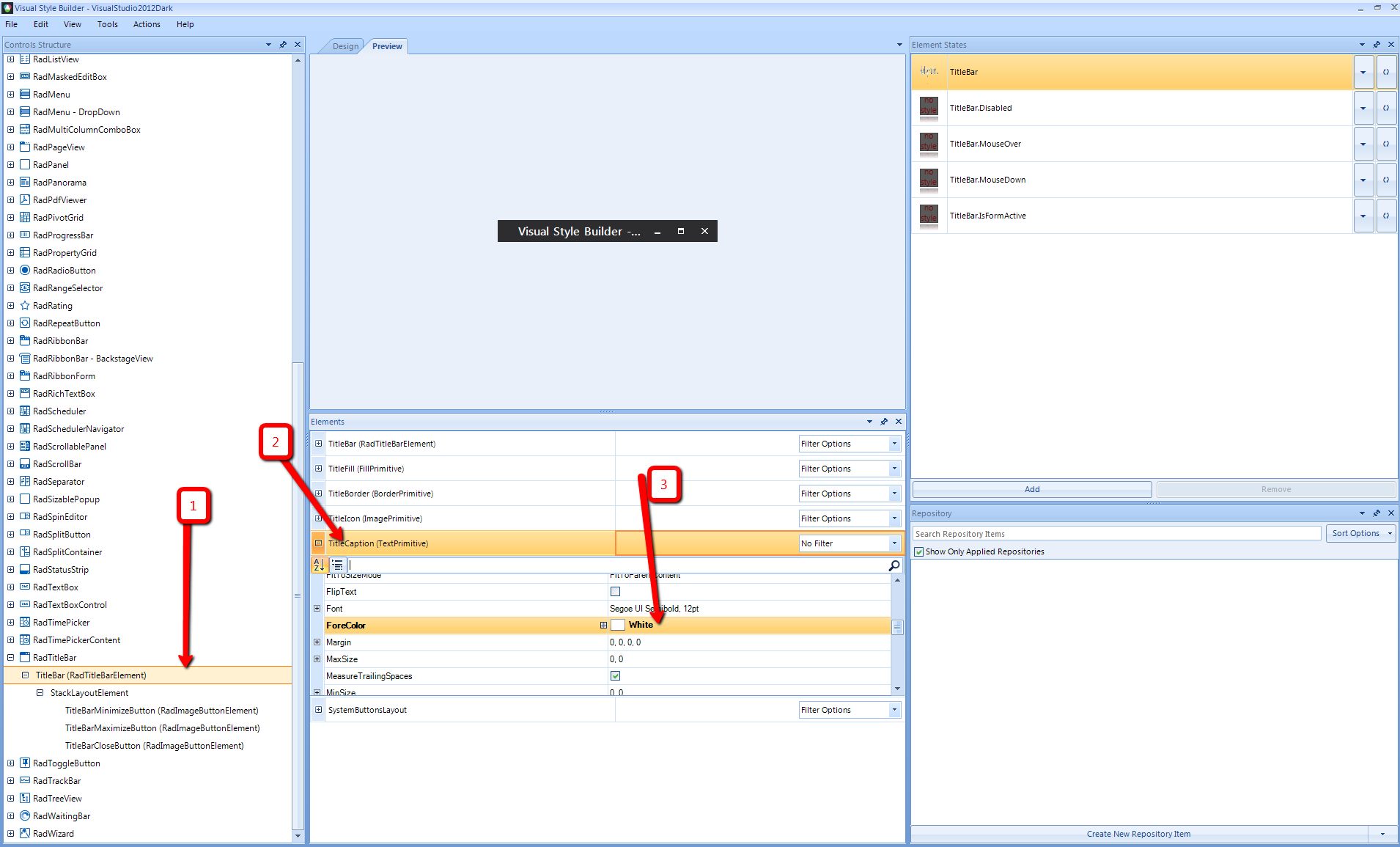The image size is (1400, 847).
Task: Collapse the RadTitleBar tree node
Action: [x=11, y=658]
